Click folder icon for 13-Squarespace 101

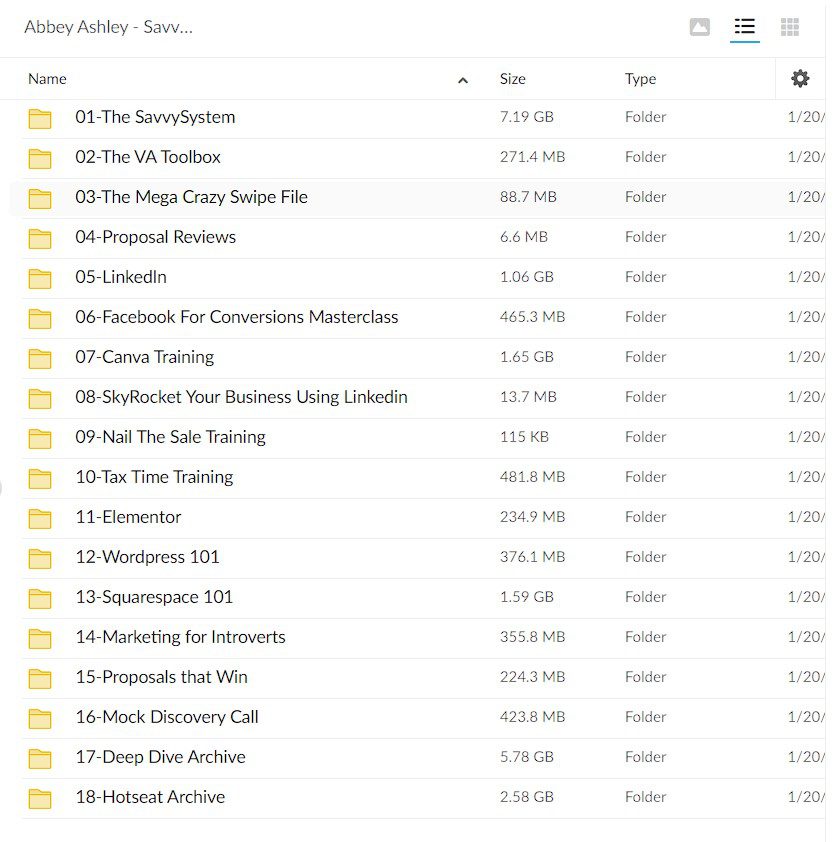pos(40,598)
